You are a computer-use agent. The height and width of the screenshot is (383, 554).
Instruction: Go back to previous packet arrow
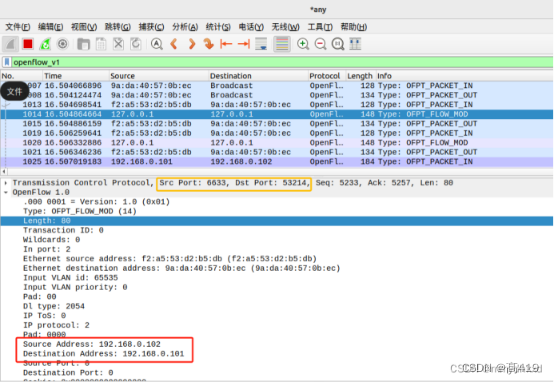click(x=174, y=44)
